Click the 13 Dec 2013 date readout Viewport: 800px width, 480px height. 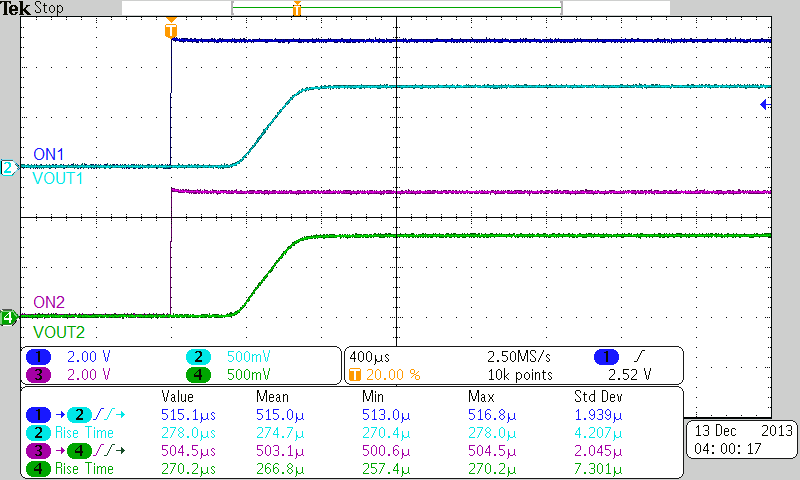(743, 431)
